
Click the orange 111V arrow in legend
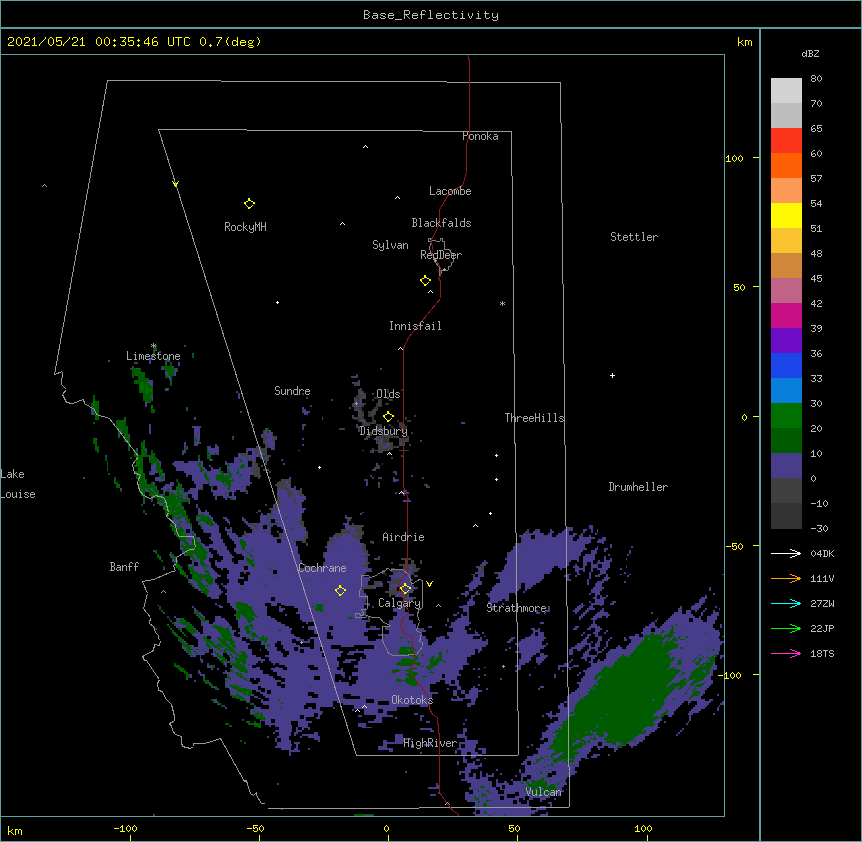pyautogui.click(x=786, y=578)
